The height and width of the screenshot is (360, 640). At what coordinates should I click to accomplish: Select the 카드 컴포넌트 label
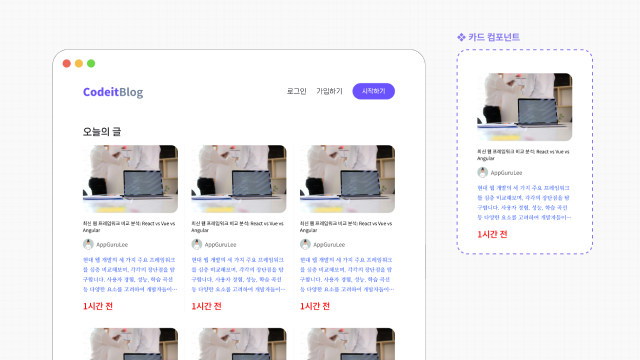coord(494,37)
